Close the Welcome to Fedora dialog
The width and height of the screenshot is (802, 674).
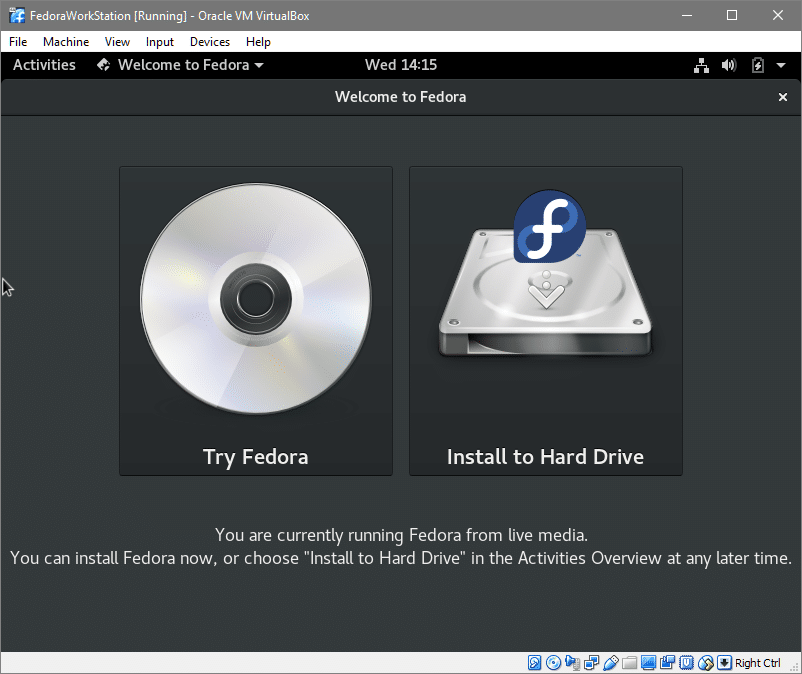(782, 97)
